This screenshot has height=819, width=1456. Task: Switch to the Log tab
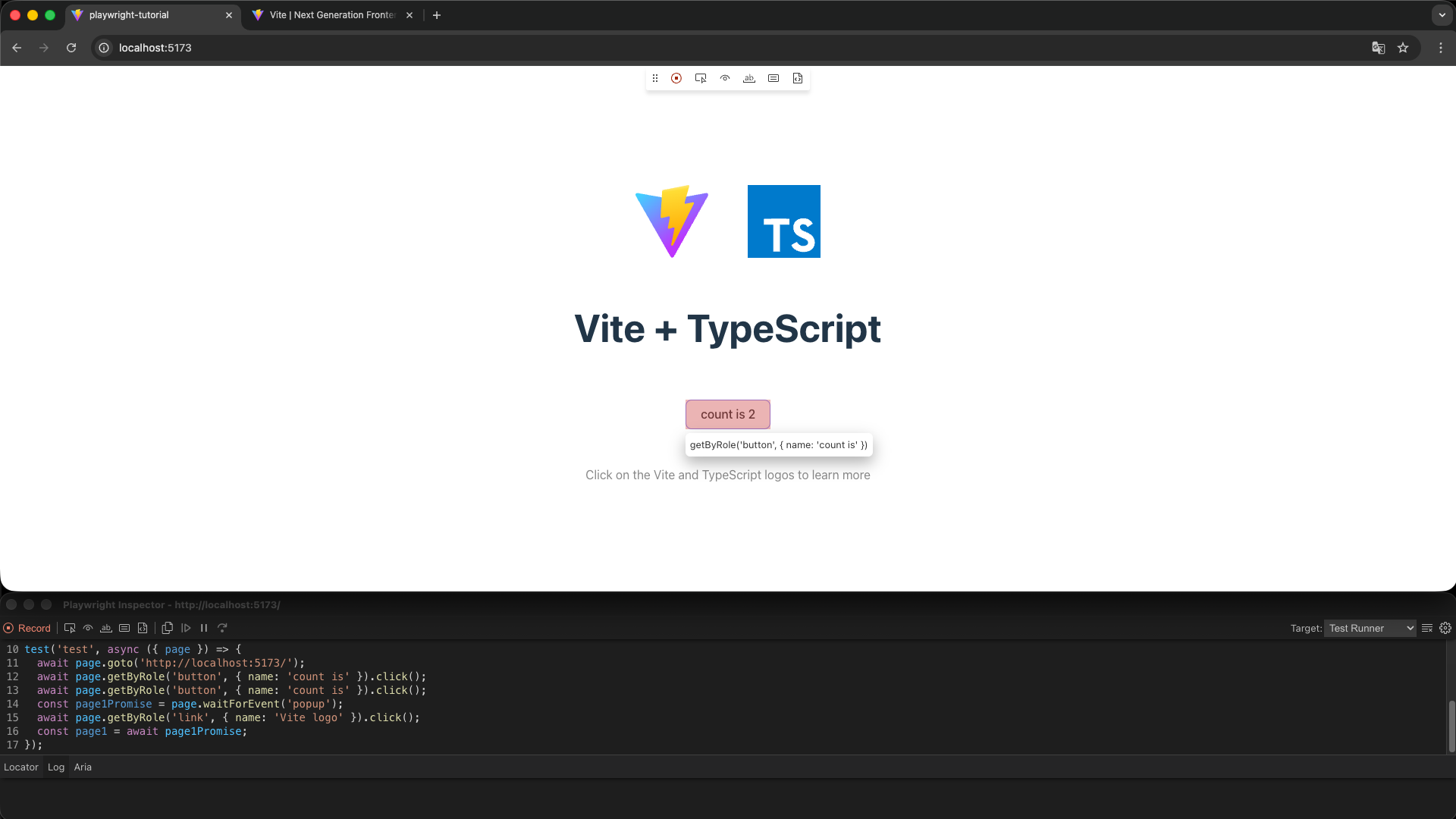coord(55,767)
